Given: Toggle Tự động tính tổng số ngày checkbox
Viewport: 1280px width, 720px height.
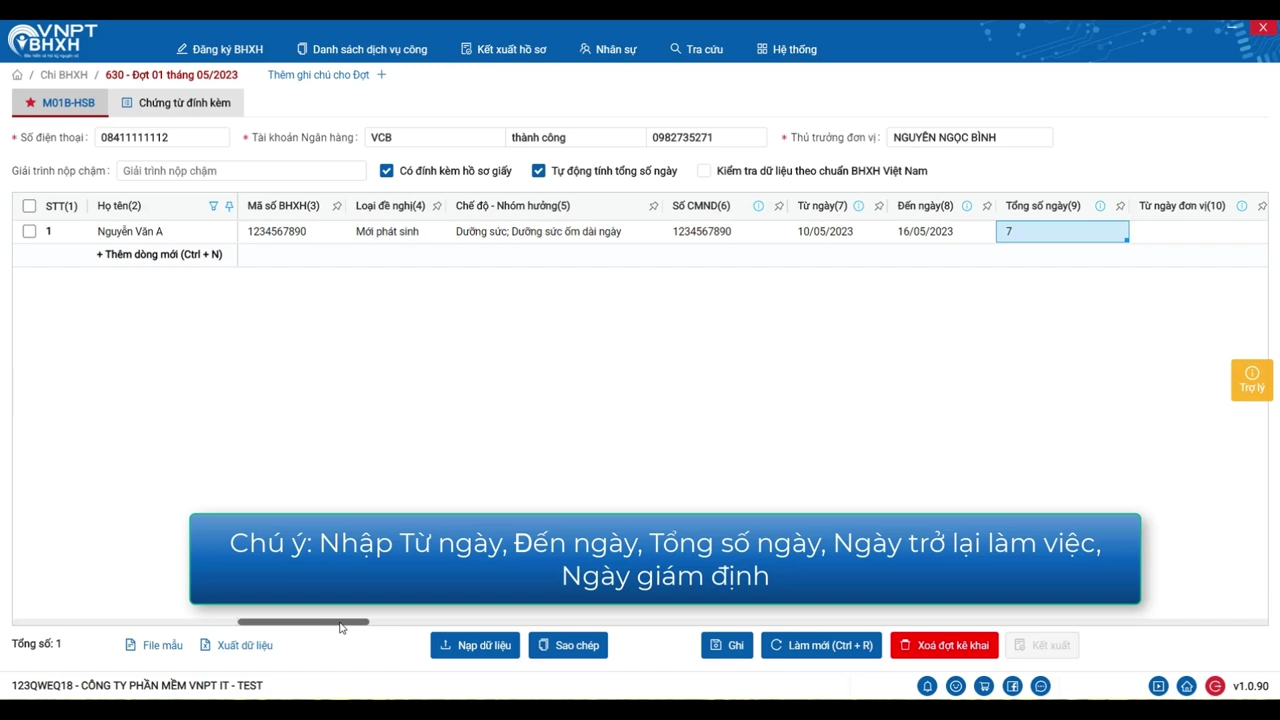Looking at the screenshot, I should tap(538, 171).
